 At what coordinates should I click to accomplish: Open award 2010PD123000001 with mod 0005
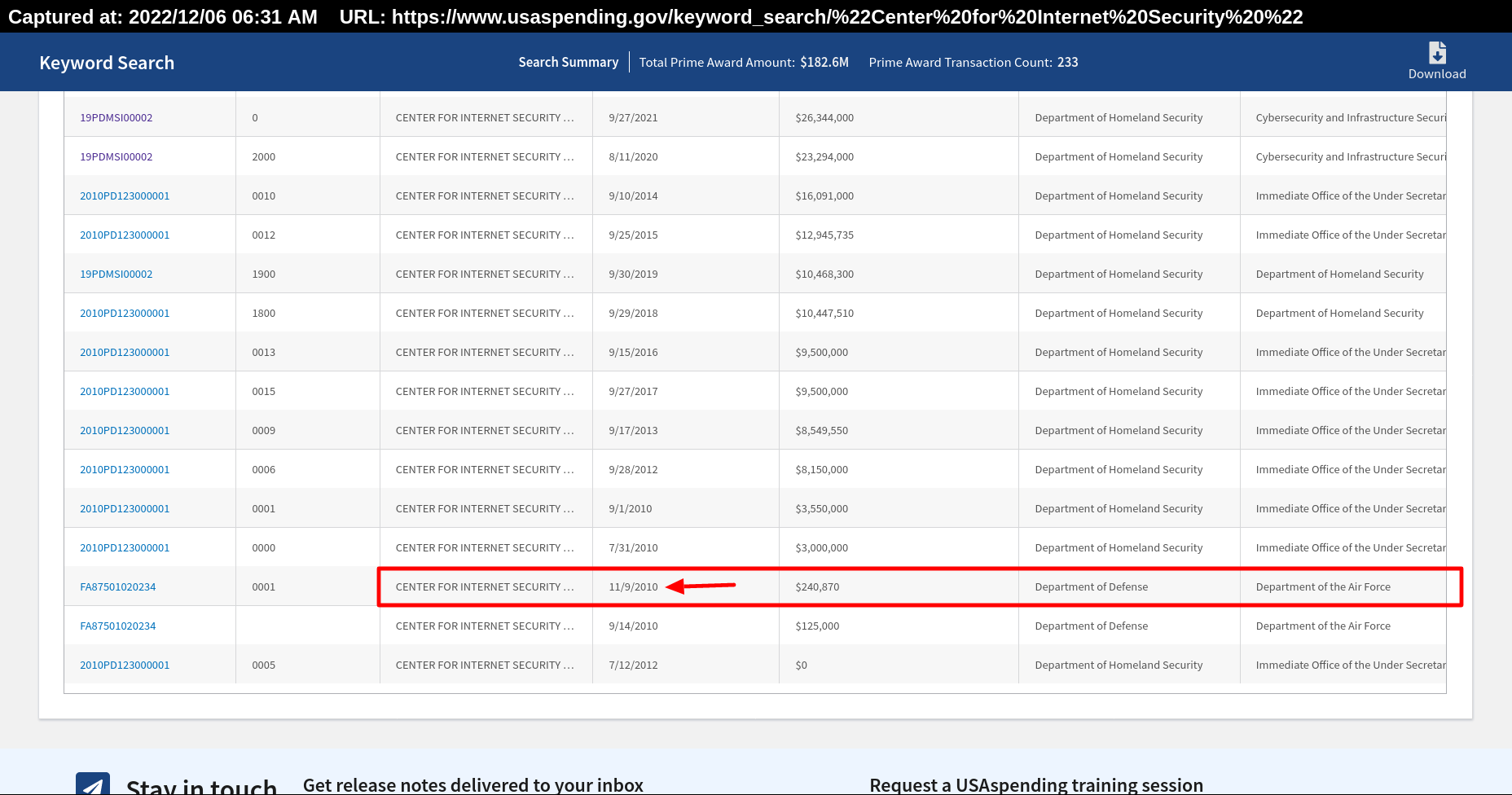(x=125, y=665)
